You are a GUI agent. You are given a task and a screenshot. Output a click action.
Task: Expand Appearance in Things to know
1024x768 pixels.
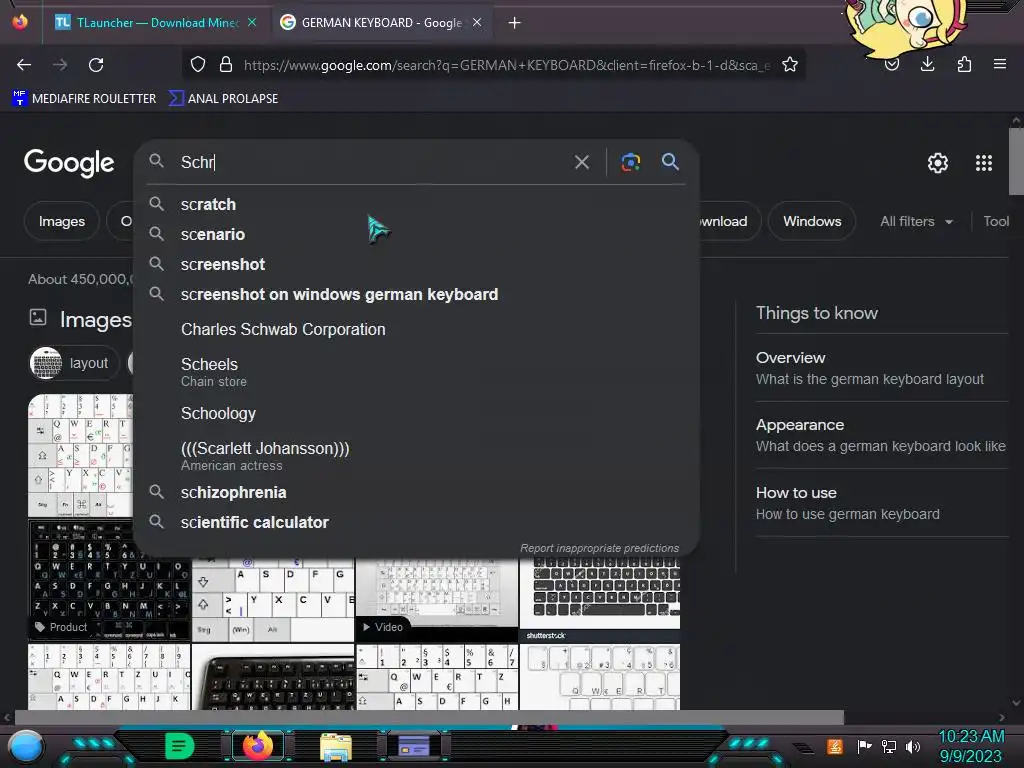click(x=882, y=436)
